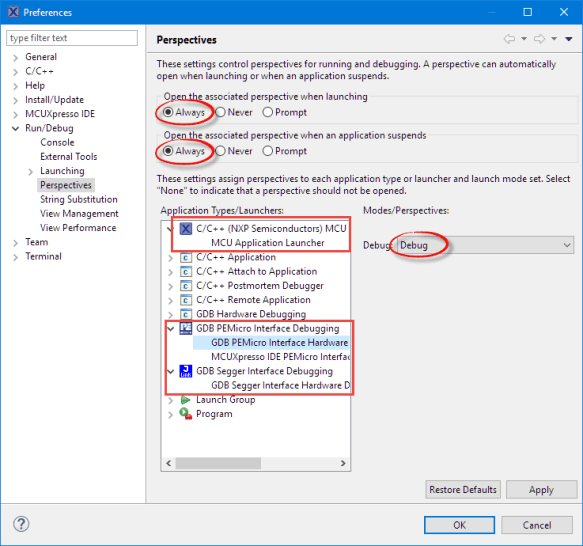The height and width of the screenshot is (546, 583).
Task: Open the view menu triangle icon
Action: click(568, 39)
